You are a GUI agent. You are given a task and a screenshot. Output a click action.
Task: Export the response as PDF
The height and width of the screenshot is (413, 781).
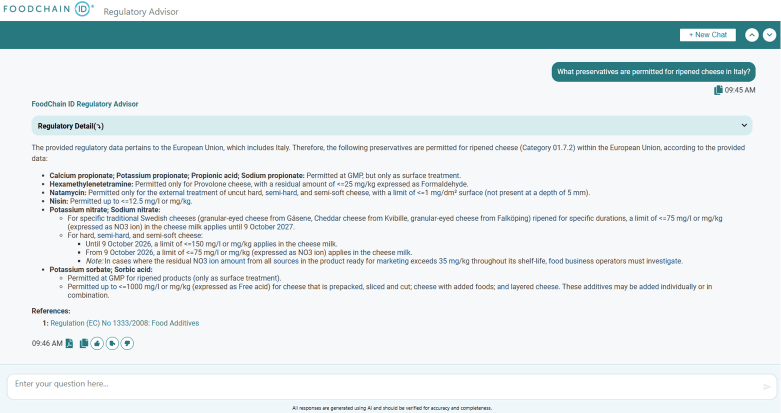tap(69, 343)
